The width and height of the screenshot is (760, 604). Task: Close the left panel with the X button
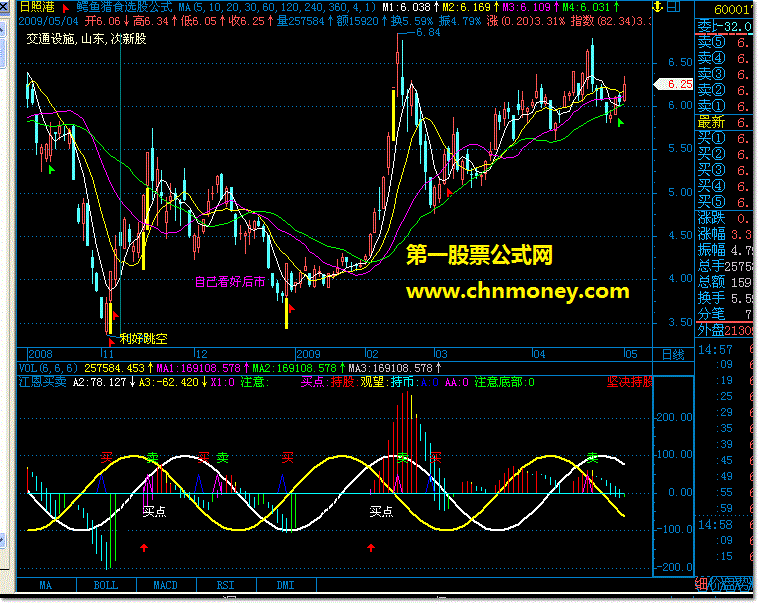[x=3, y=7]
